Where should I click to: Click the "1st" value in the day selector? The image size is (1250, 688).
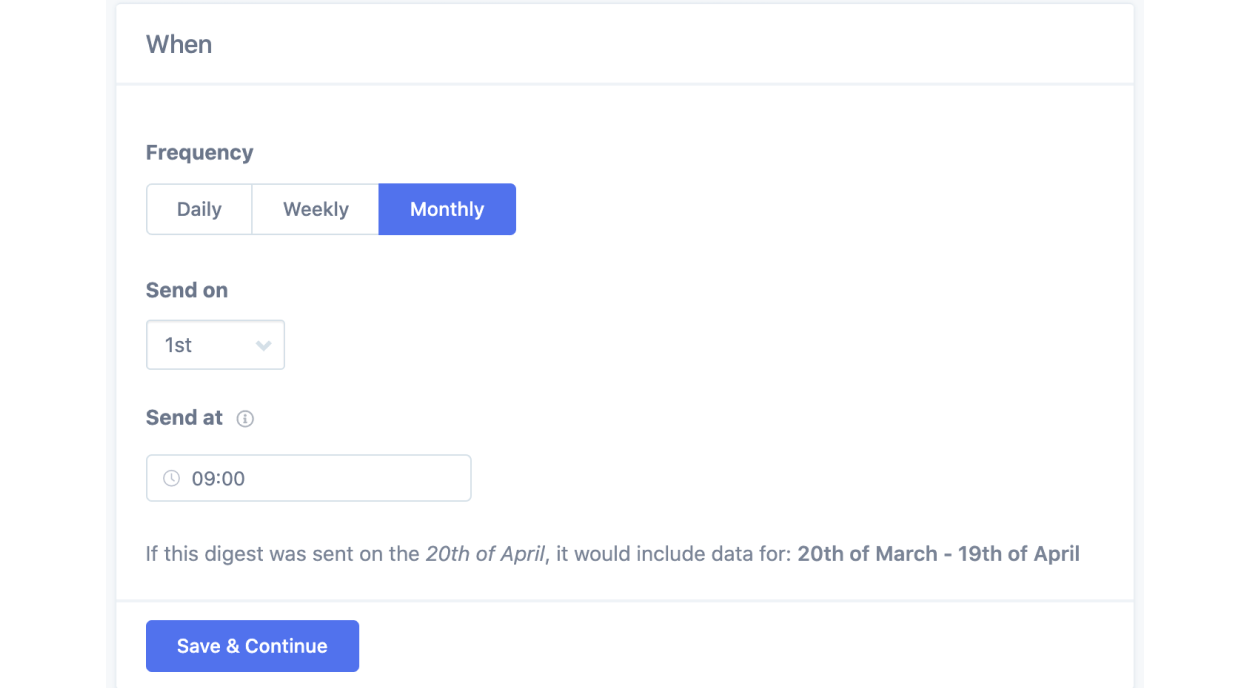click(179, 345)
